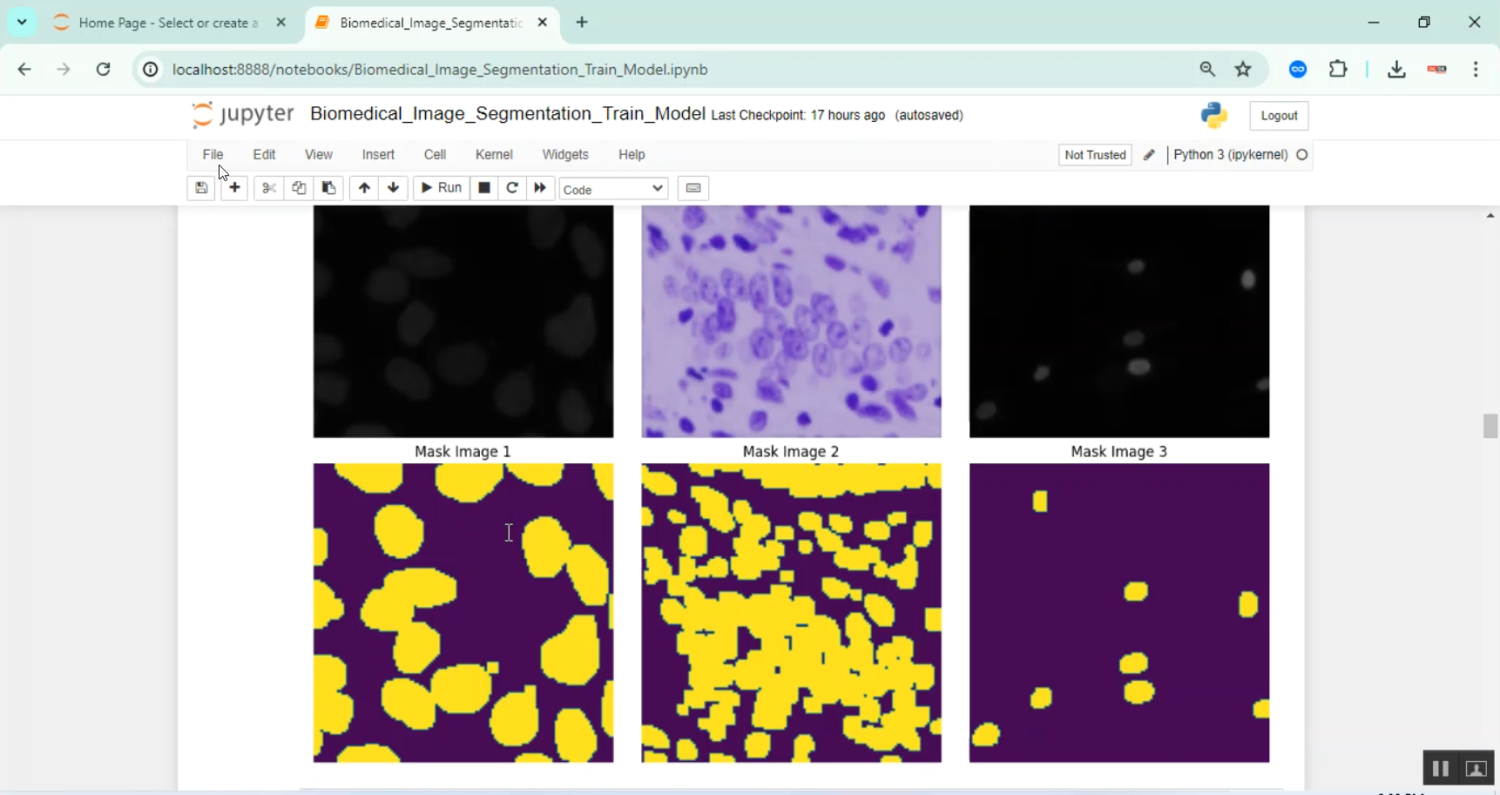Click the Logout button
Viewport: 1500px width, 795px height.
[x=1278, y=116]
